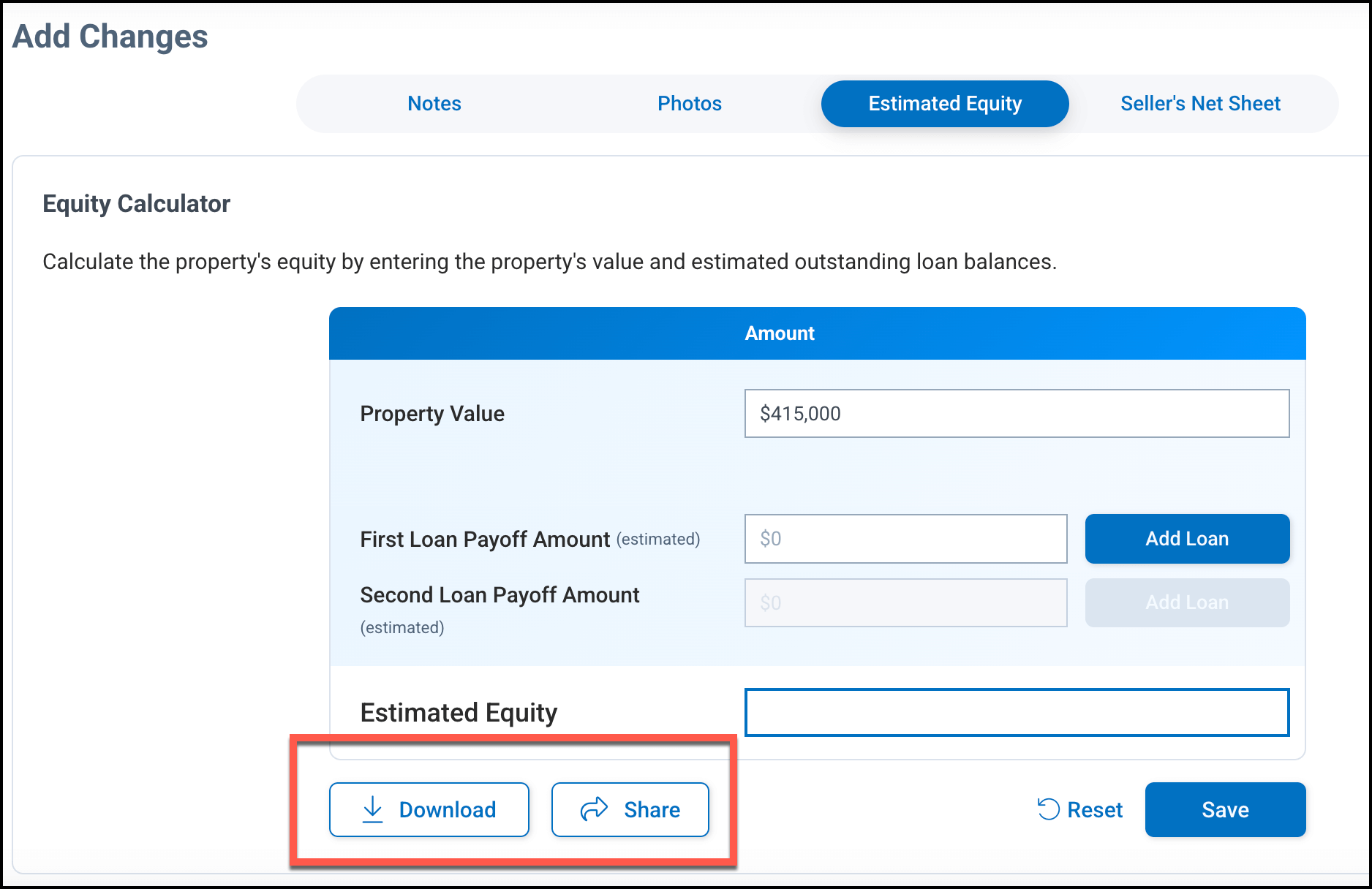
Task: Click the share arrow icon
Action: click(594, 809)
